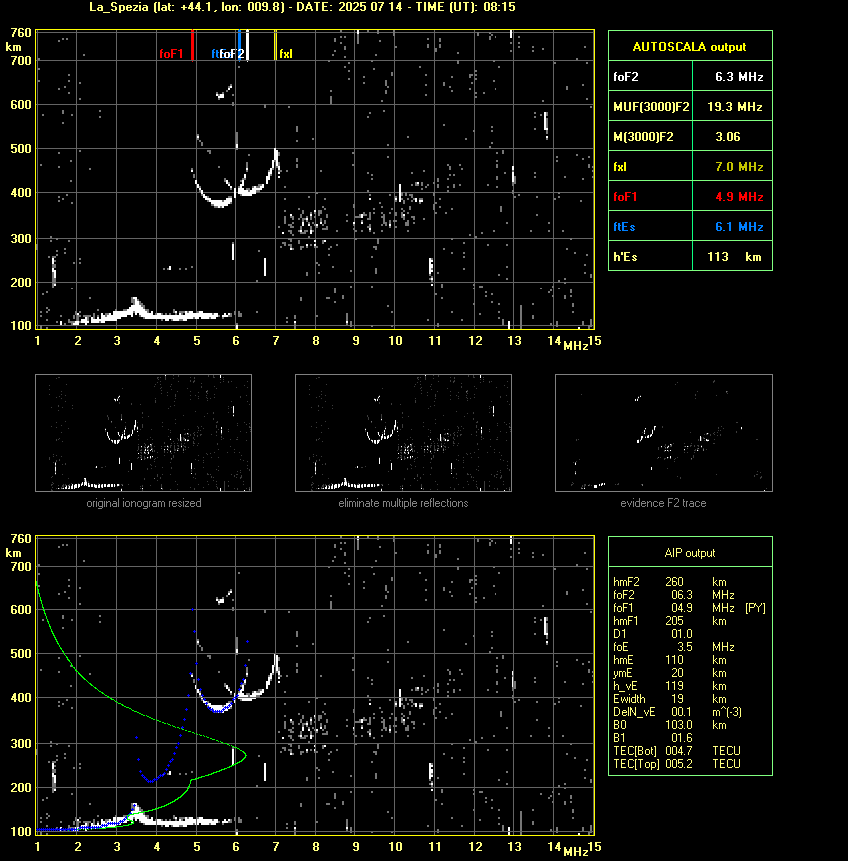
Task: Click the red foF1 label in top plot
Action: click(x=171, y=54)
